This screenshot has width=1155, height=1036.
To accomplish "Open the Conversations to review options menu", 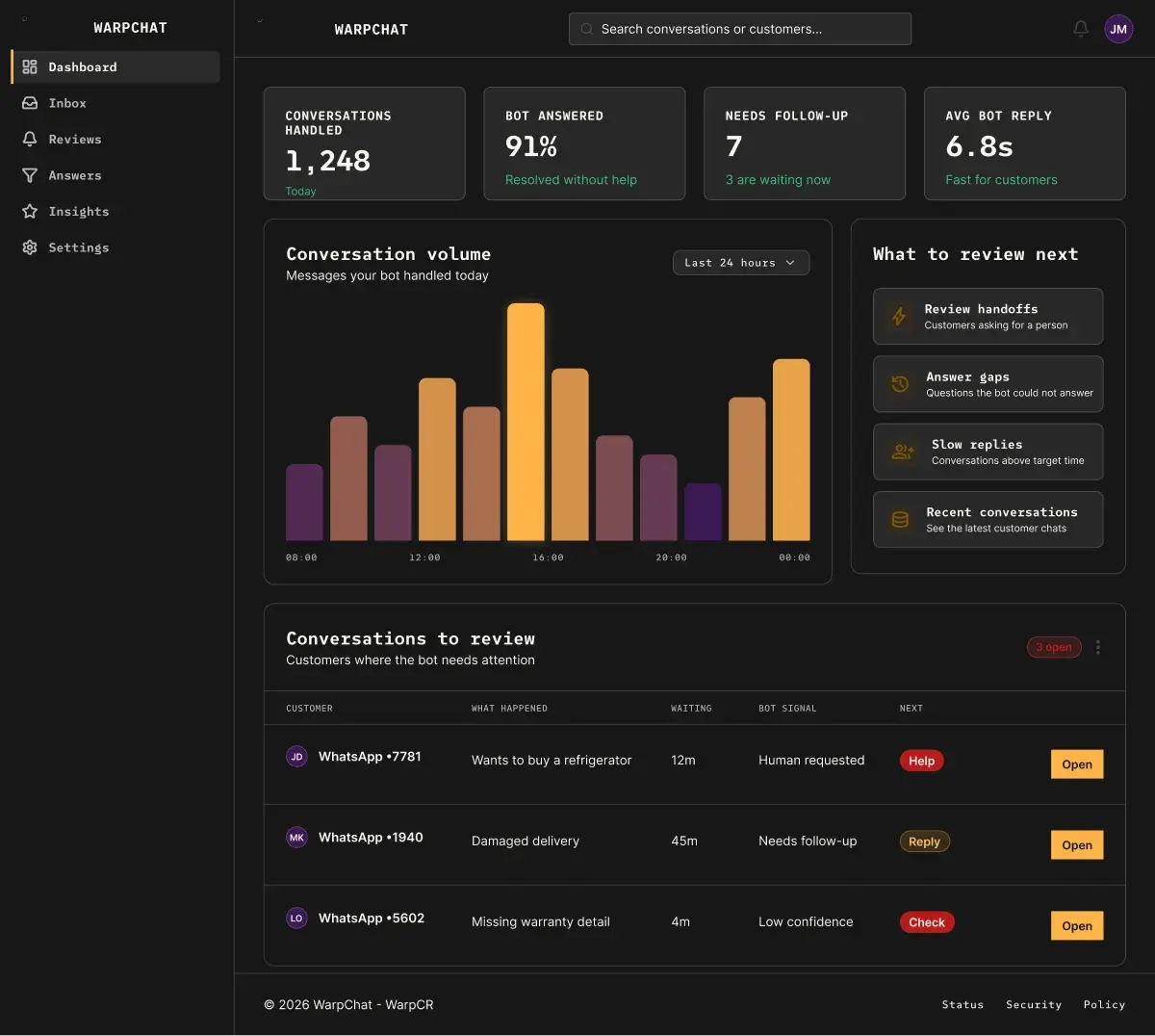I will 1098,647.
